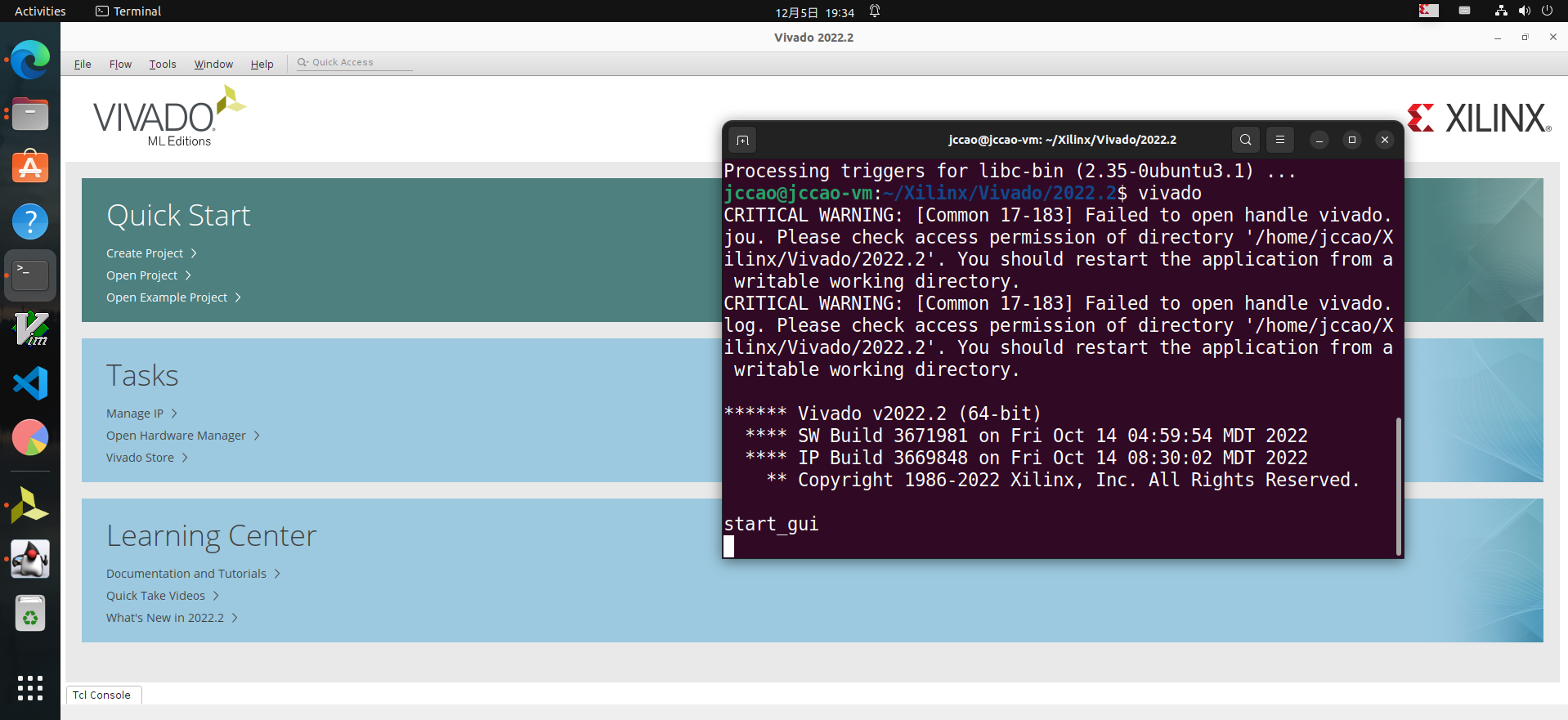Open the Help dock icon

[x=30, y=221]
